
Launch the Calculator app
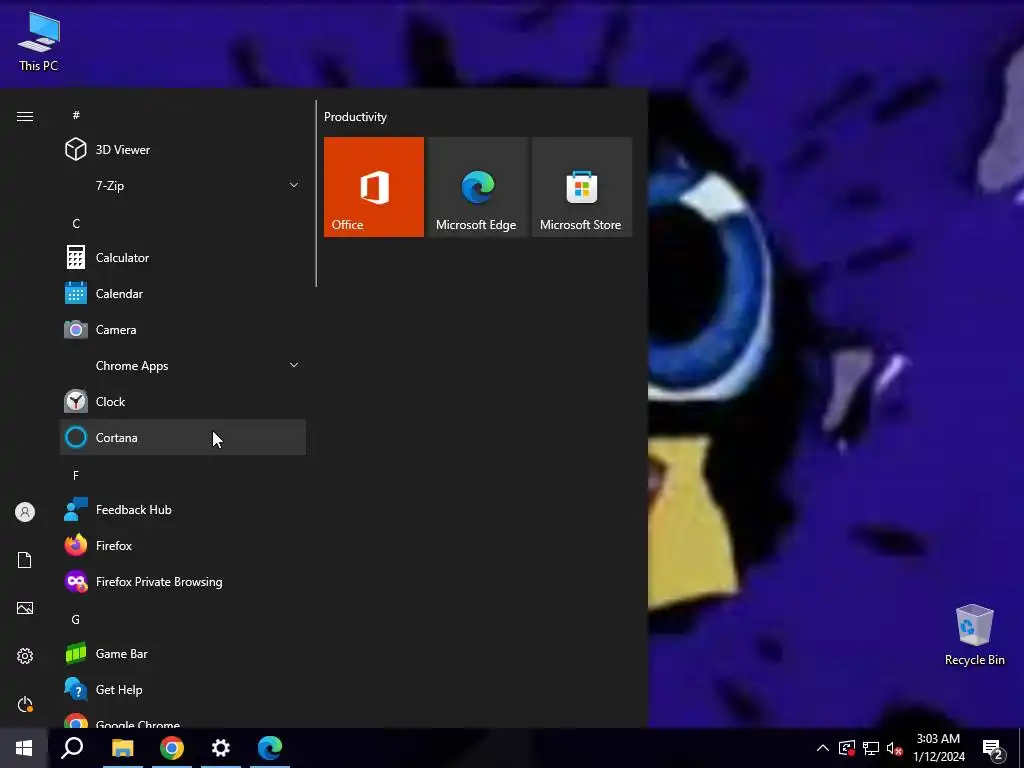183,257
